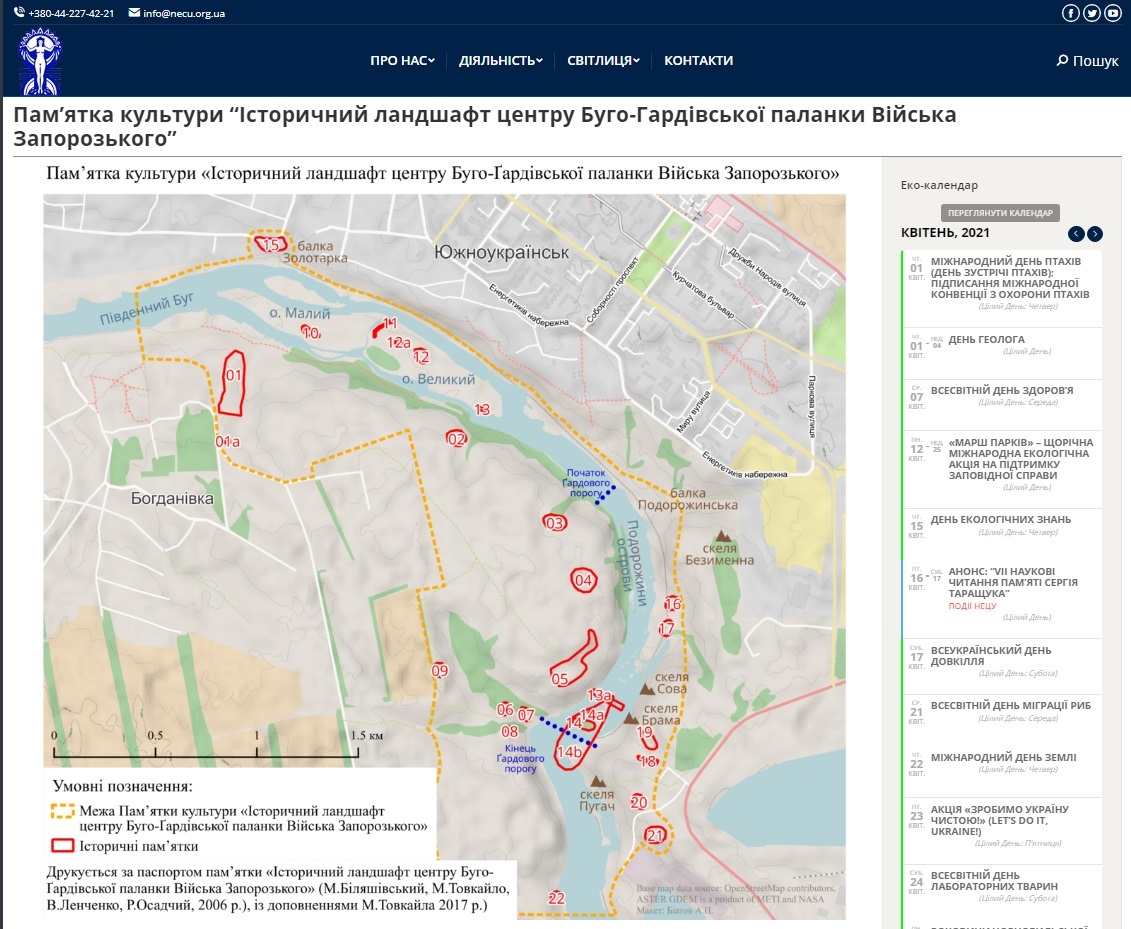Open ВСЕСВІТНІЙ ДЕНЬ ЗДОРОВ'Я event

coord(1001,390)
